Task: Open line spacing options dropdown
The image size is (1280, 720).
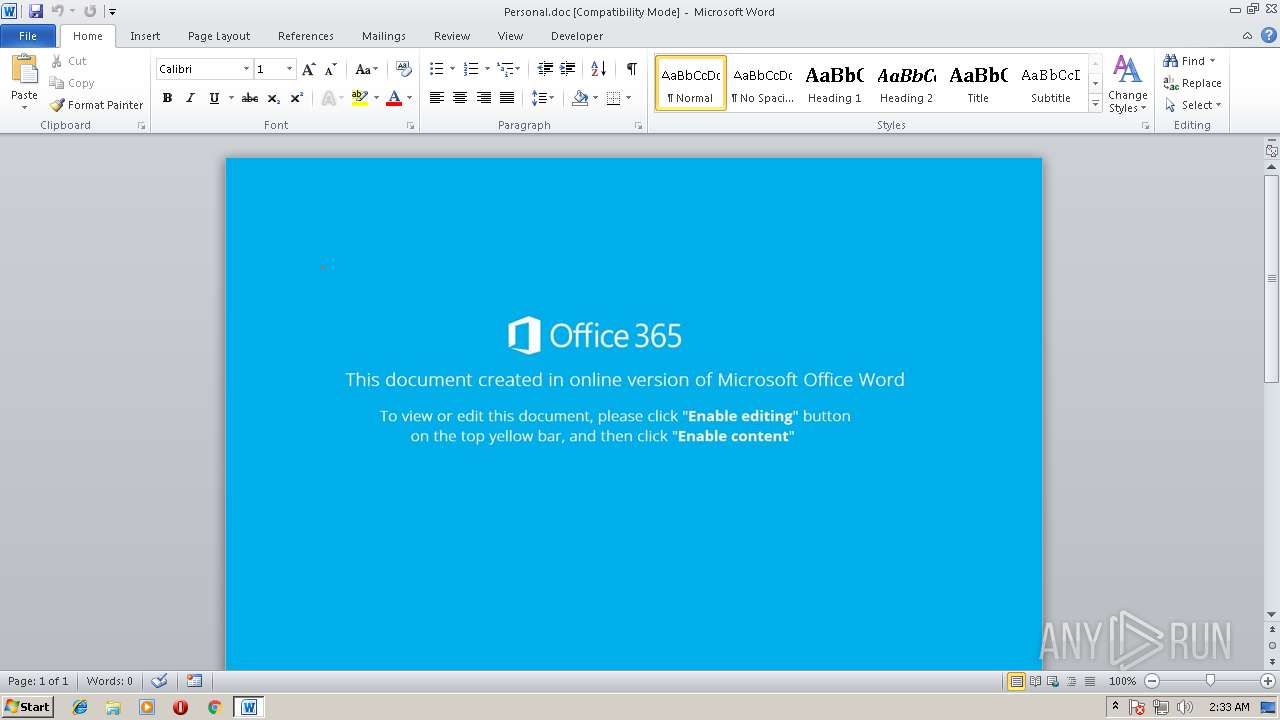Action: click(x=543, y=98)
